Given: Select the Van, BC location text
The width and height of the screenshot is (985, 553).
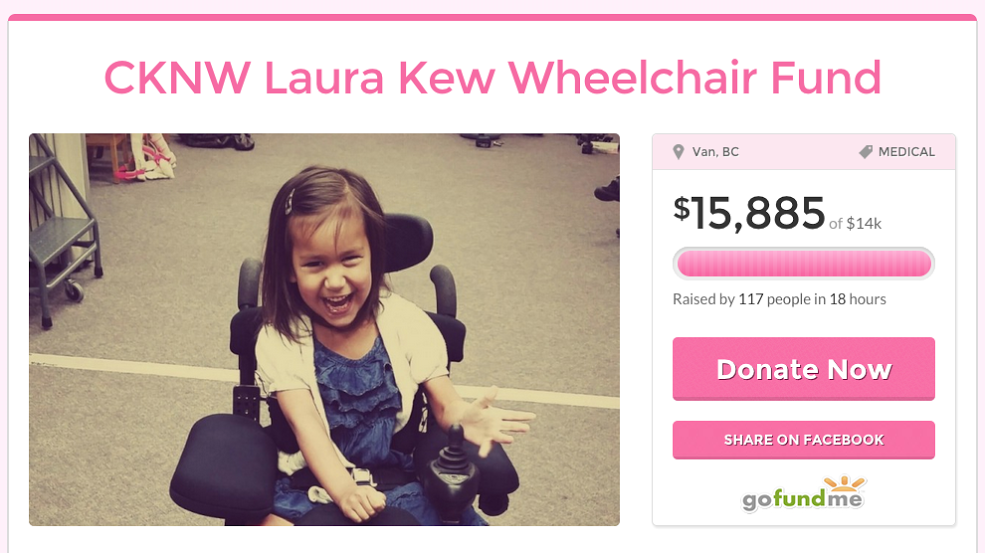Looking at the screenshot, I should pos(715,152).
